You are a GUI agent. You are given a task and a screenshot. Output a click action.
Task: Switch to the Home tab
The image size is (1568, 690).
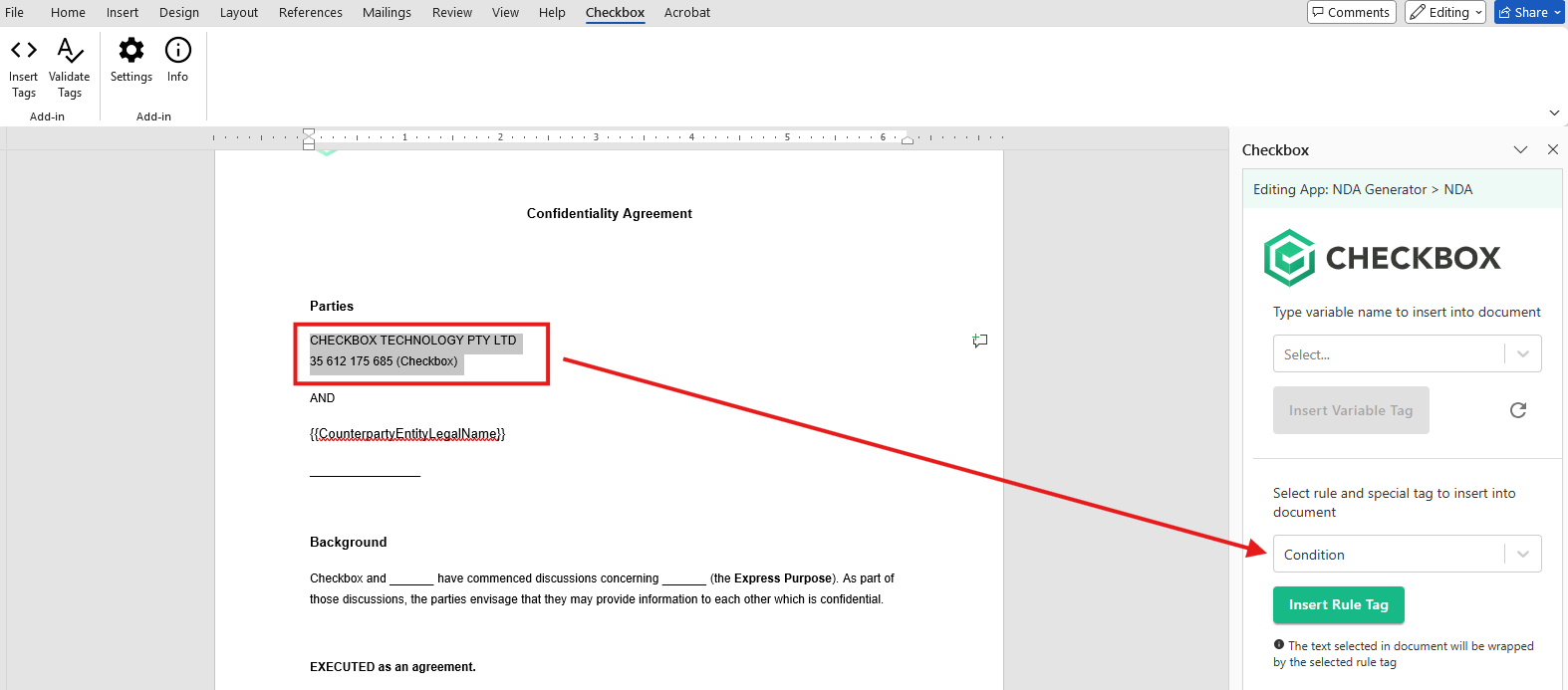tap(68, 12)
